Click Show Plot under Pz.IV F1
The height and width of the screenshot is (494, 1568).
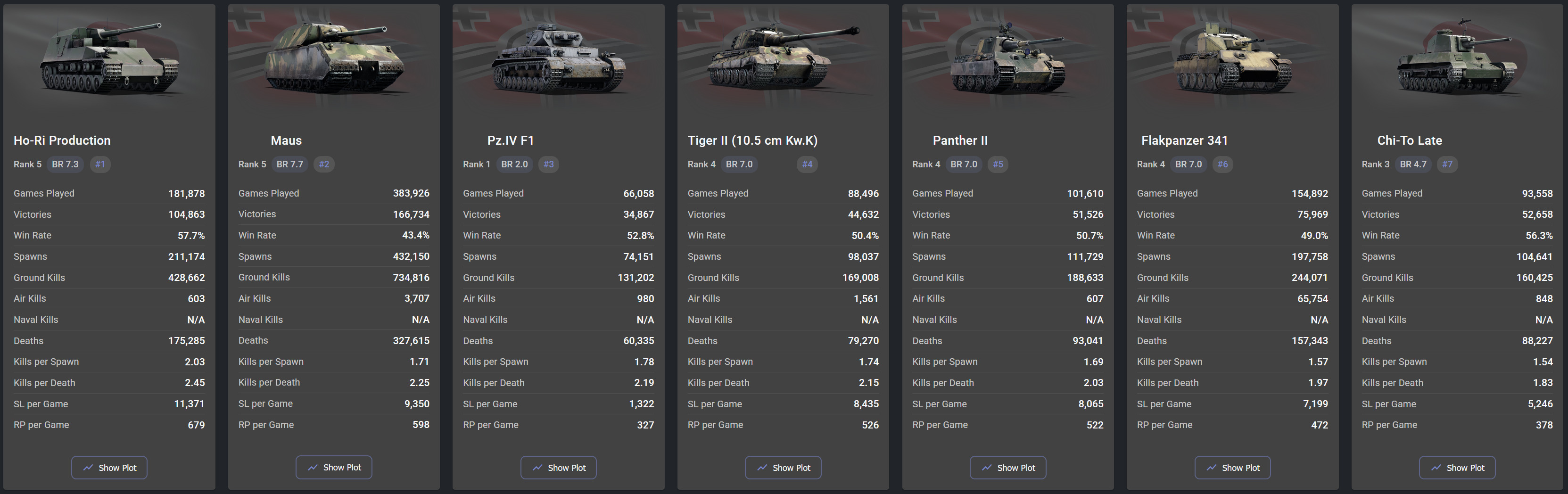coord(558,467)
